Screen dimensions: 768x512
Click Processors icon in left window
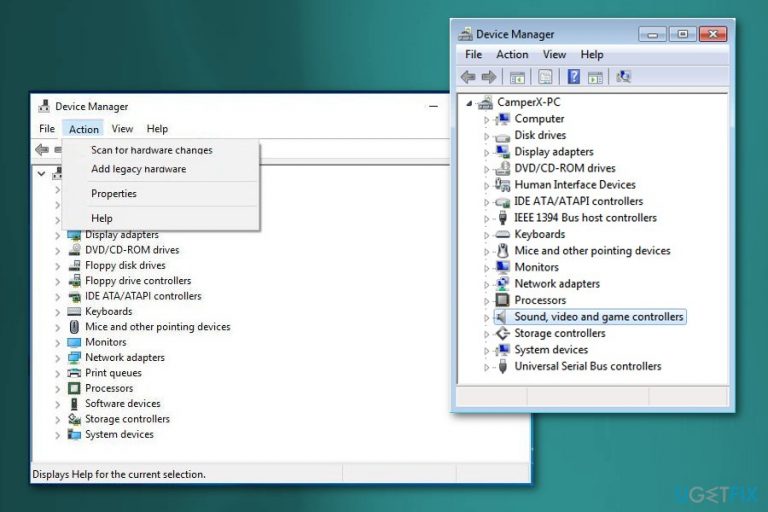(x=74, y=388)
